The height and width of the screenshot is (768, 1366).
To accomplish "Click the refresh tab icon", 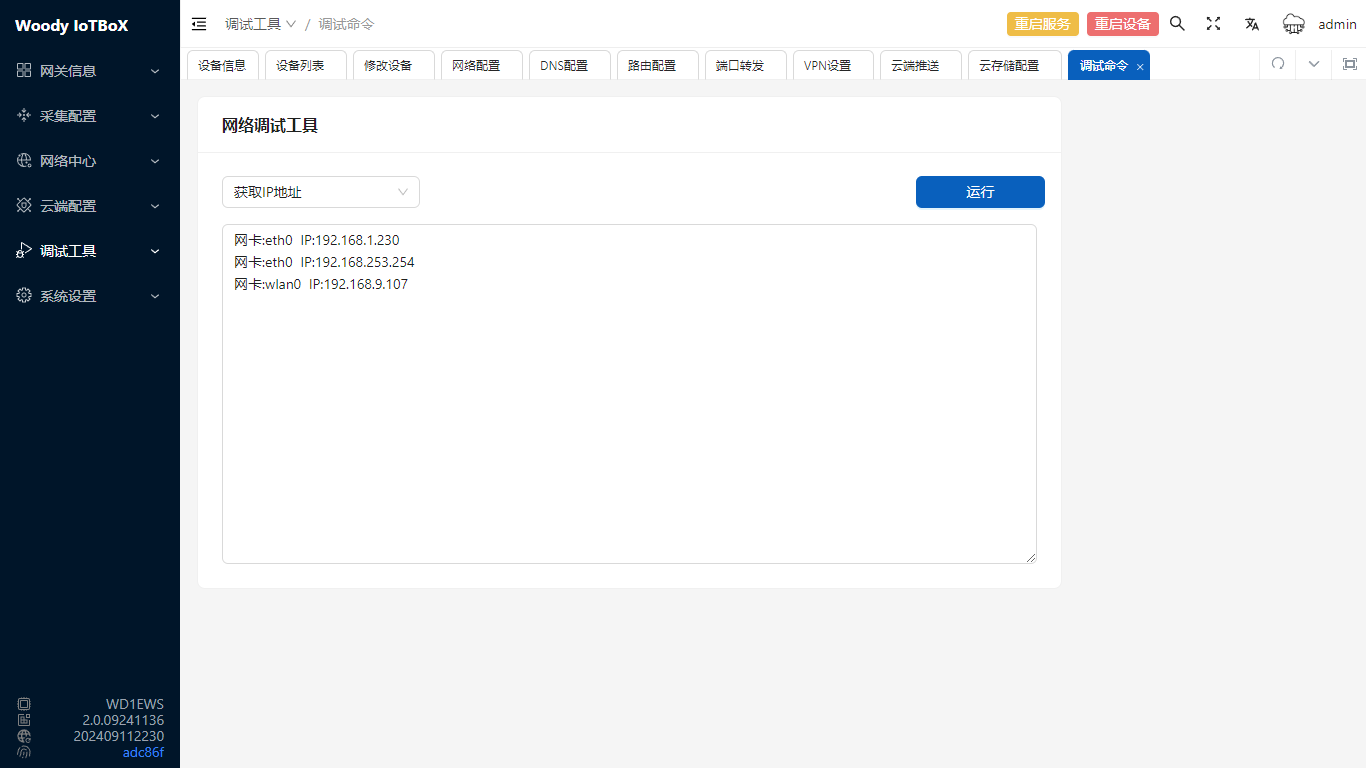I will (1277, 64).
